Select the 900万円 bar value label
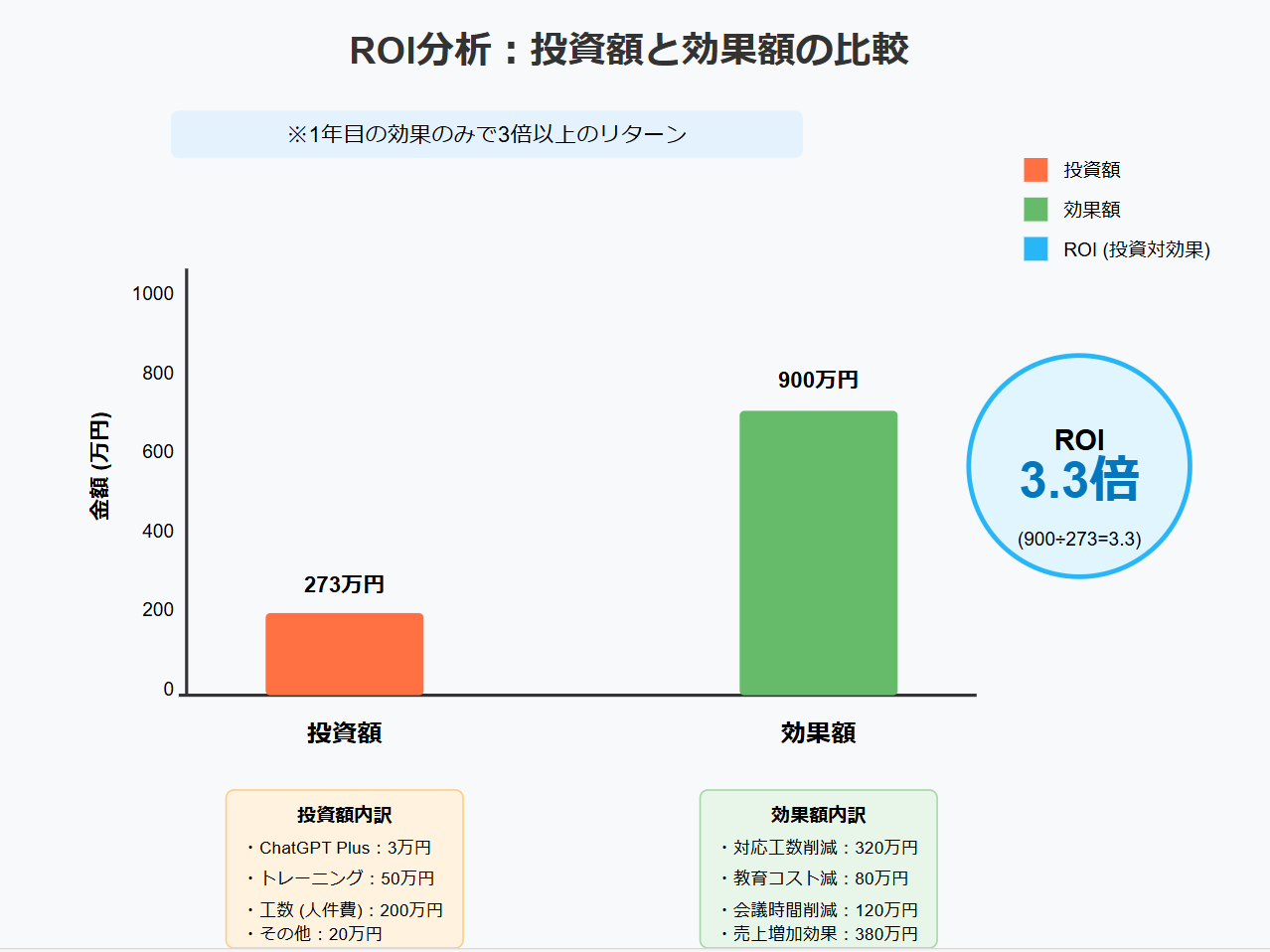1270x952 pixels. pyautogui.click(x=818, y=380)
